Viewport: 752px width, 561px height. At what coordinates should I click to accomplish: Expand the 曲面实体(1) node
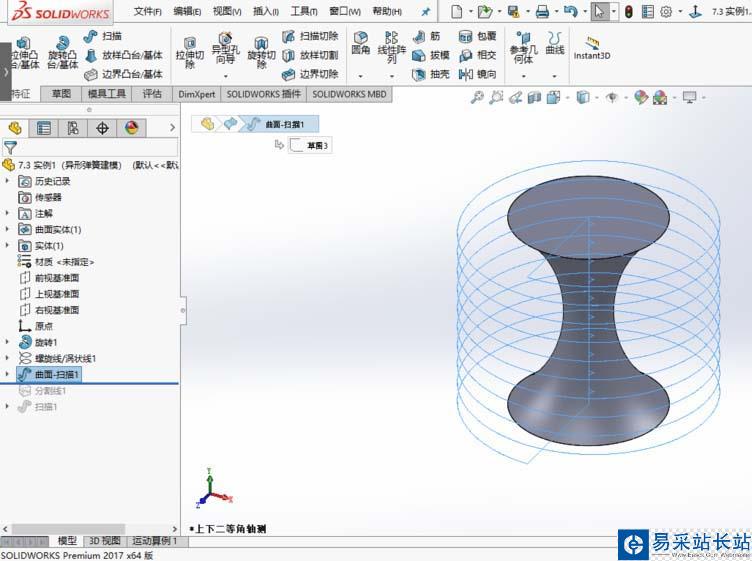tap(7, 229)
